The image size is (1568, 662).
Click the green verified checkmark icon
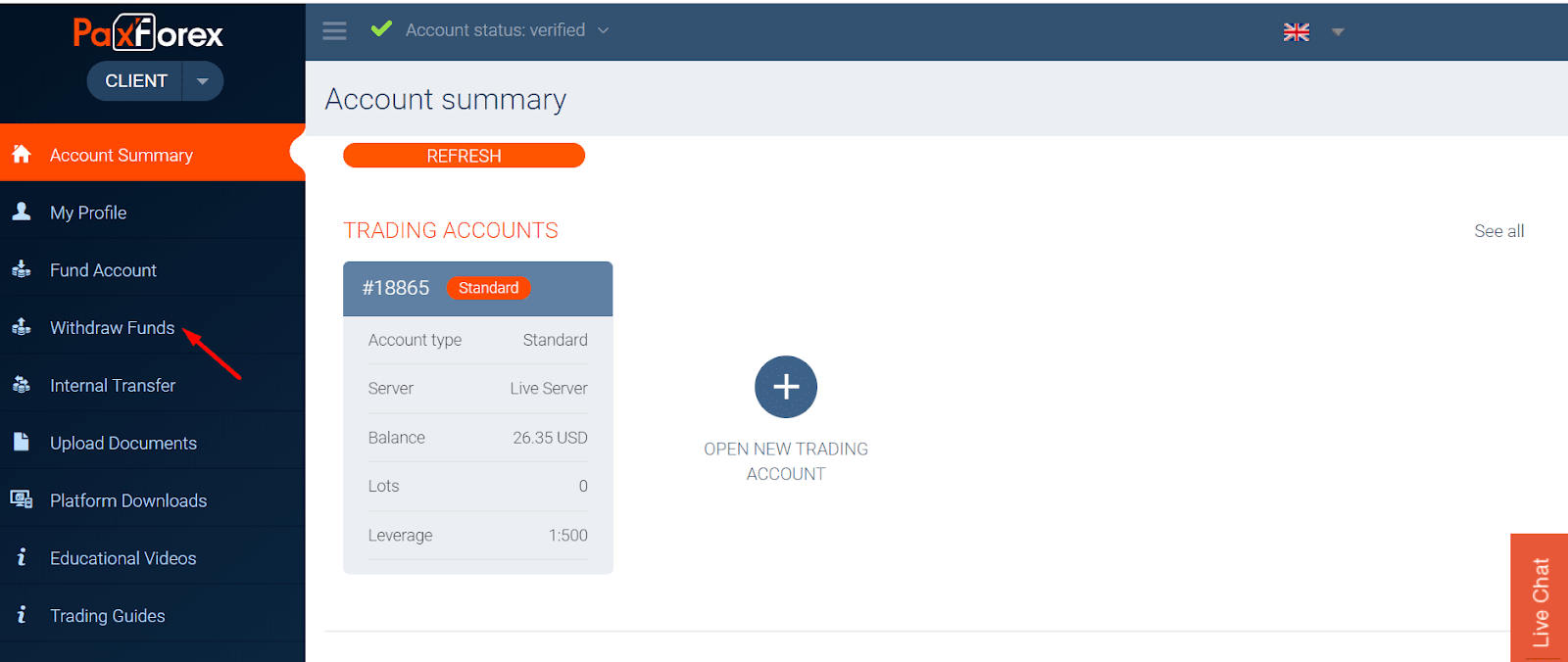click(381, 29)
